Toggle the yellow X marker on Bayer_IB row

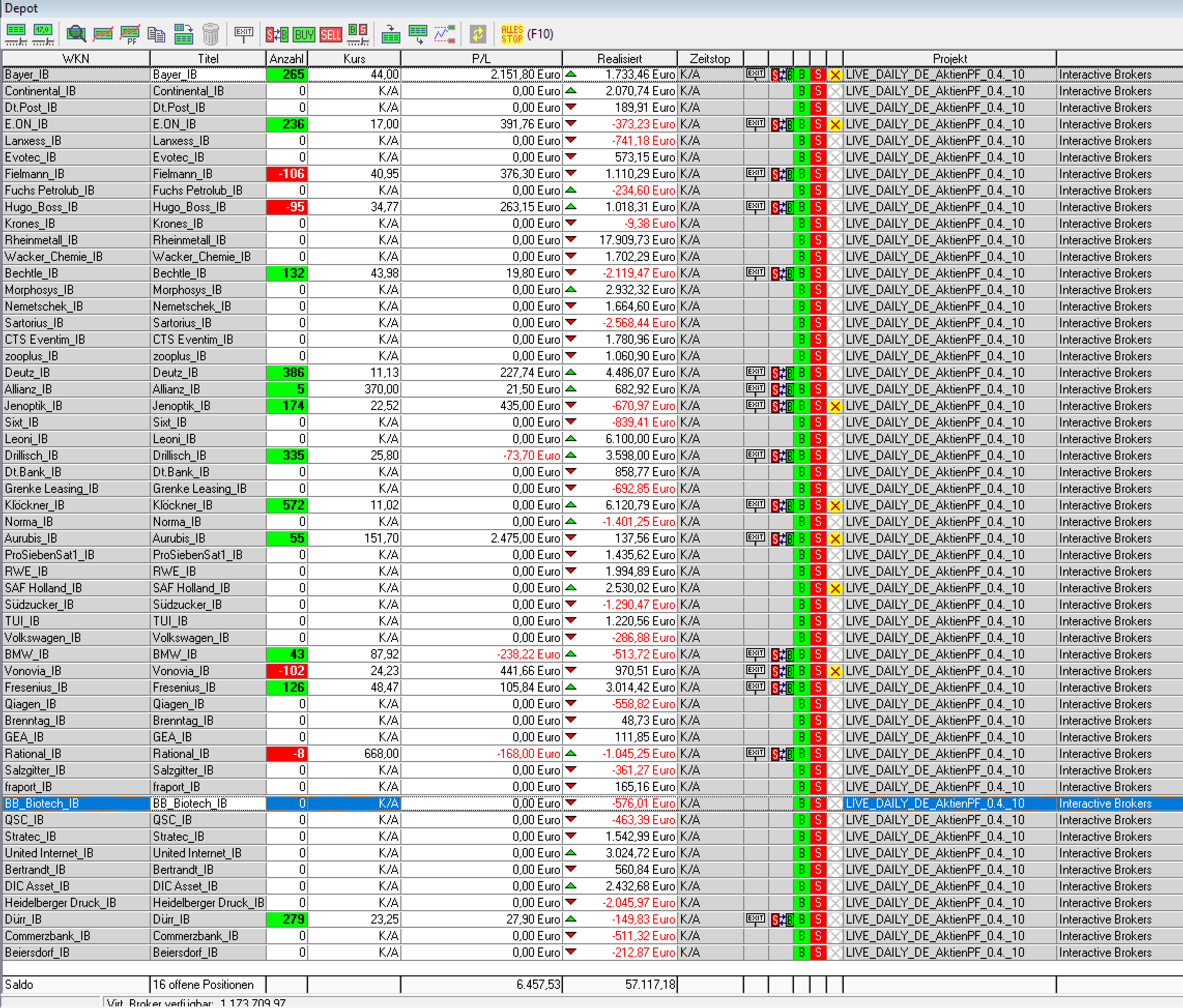[x=835, y=75]
